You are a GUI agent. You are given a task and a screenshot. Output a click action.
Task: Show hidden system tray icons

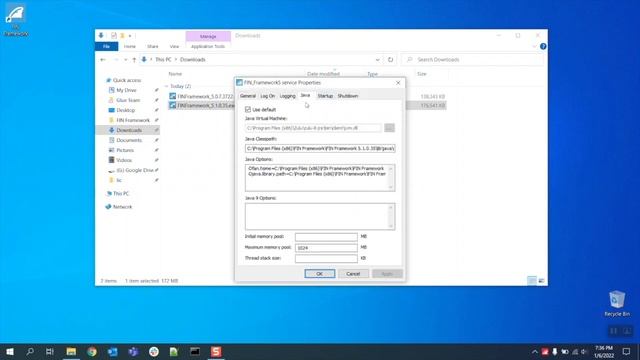click(534, 351)
